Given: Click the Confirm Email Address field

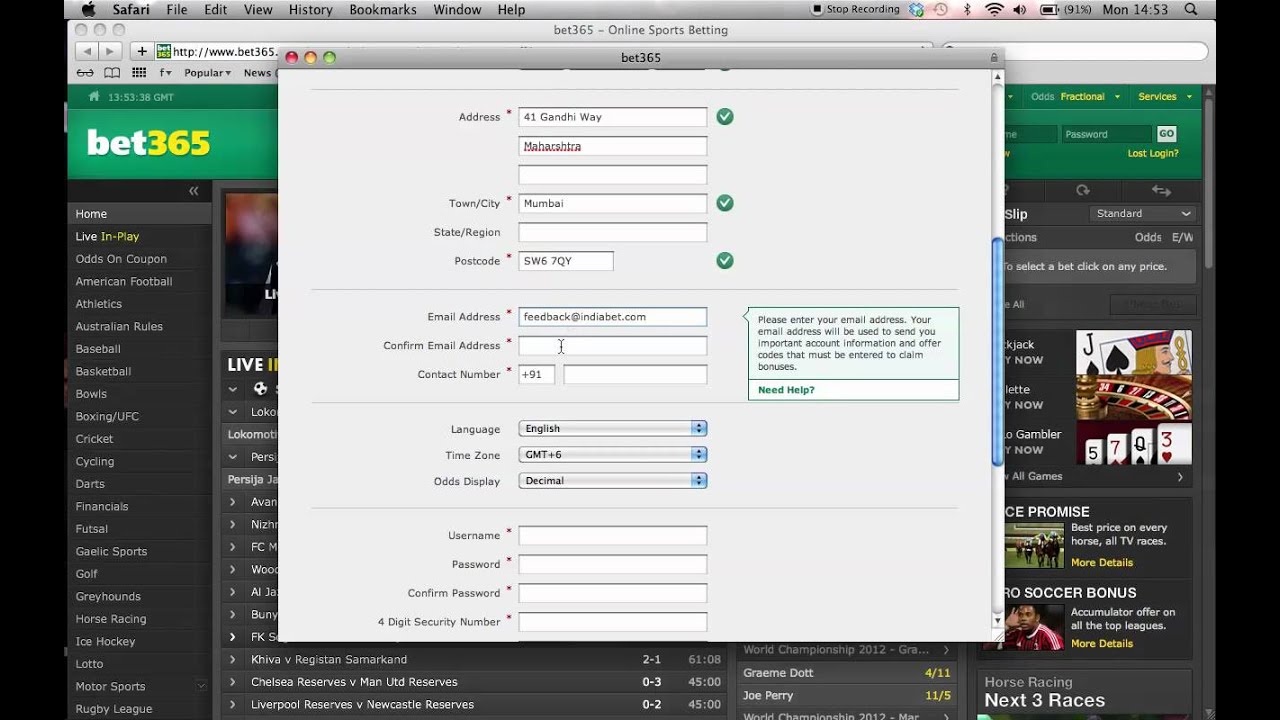Looking at the screenshot, I should (612, 346).
